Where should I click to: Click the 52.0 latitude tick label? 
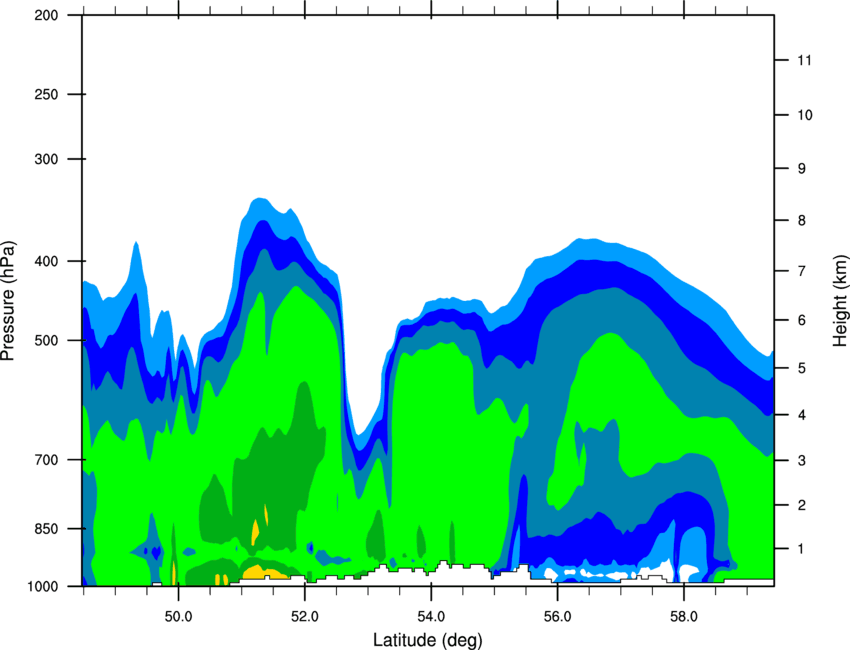point(305,616)
